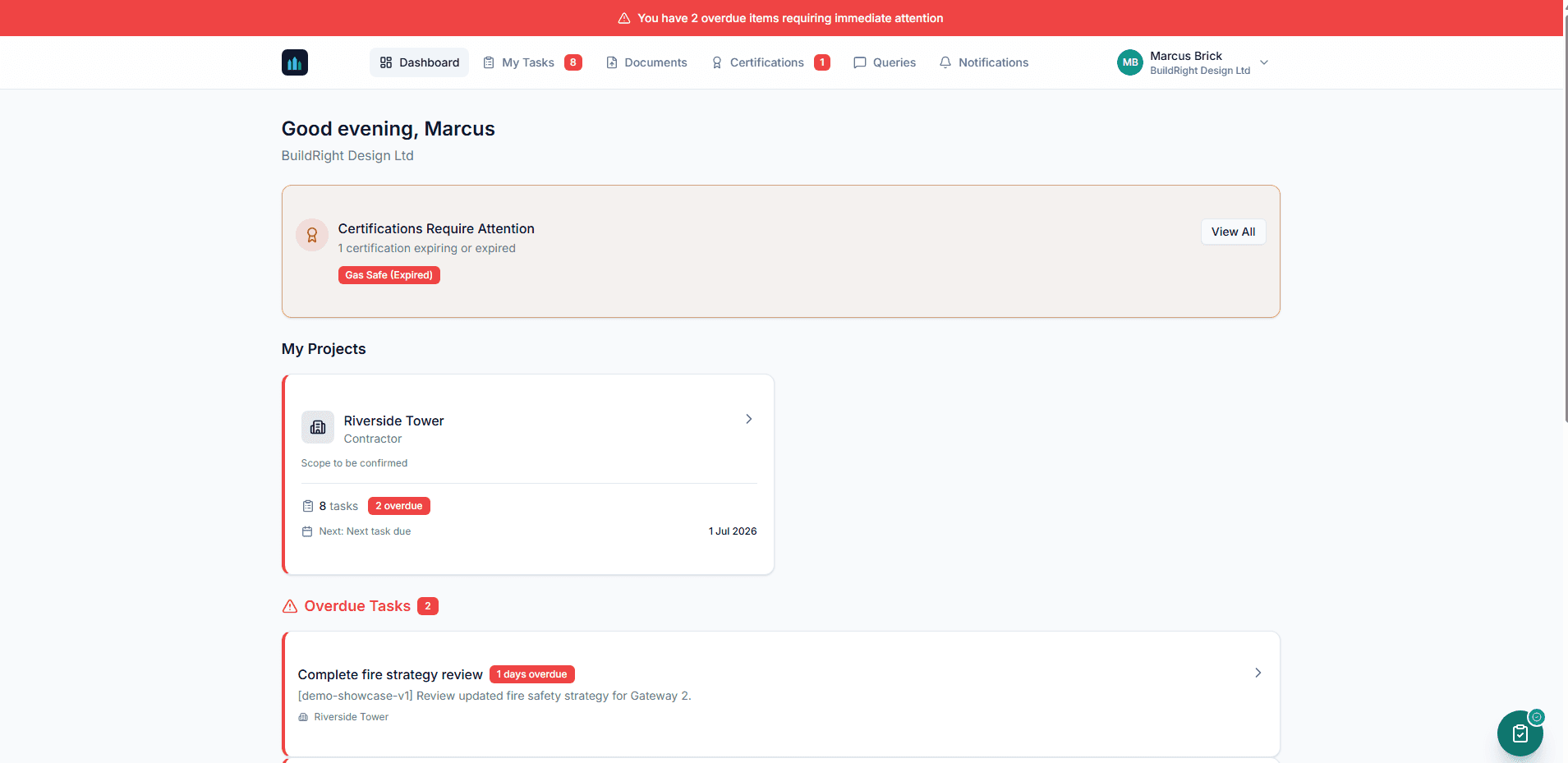Click the overdue items alert banner text

790,18
